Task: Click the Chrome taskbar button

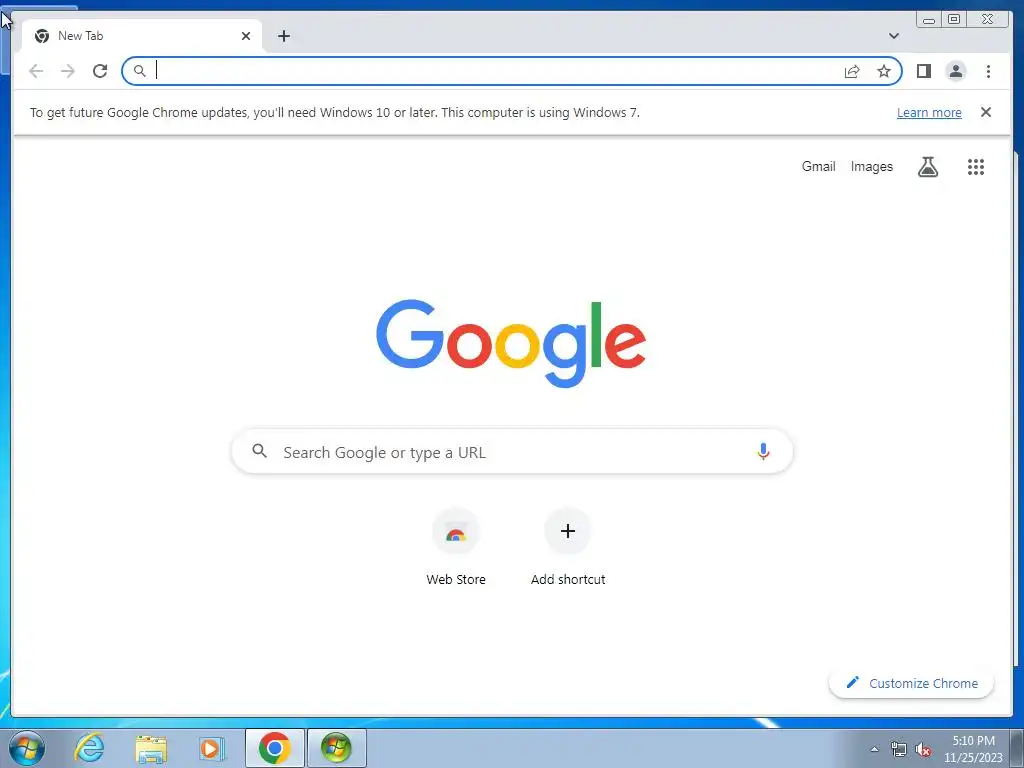Action: (x=275, y=748)
